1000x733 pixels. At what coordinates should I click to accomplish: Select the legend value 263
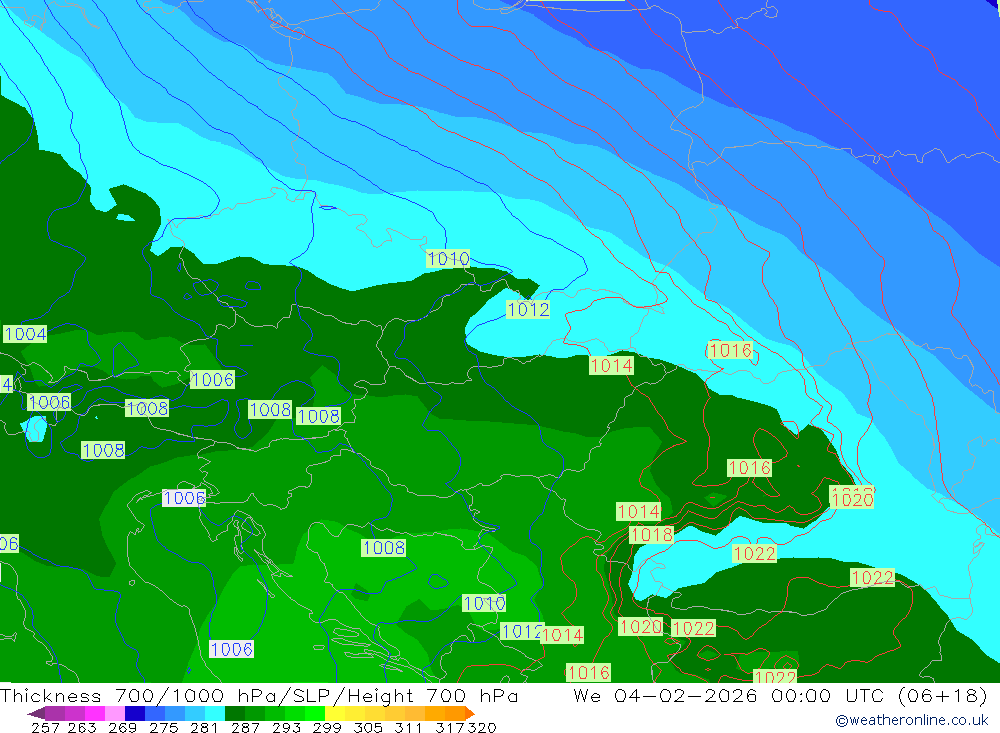coord(82,727)
